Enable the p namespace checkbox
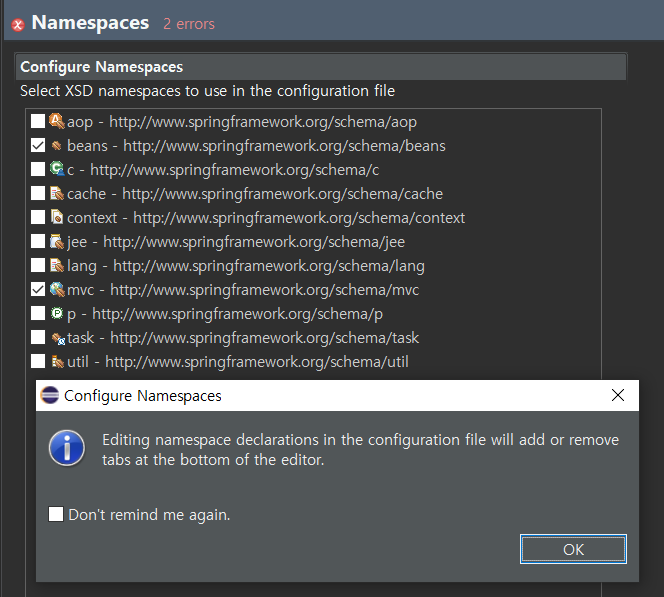Viewport: 664px width, 597px height. pyautogui.click(x=38, y=313)
